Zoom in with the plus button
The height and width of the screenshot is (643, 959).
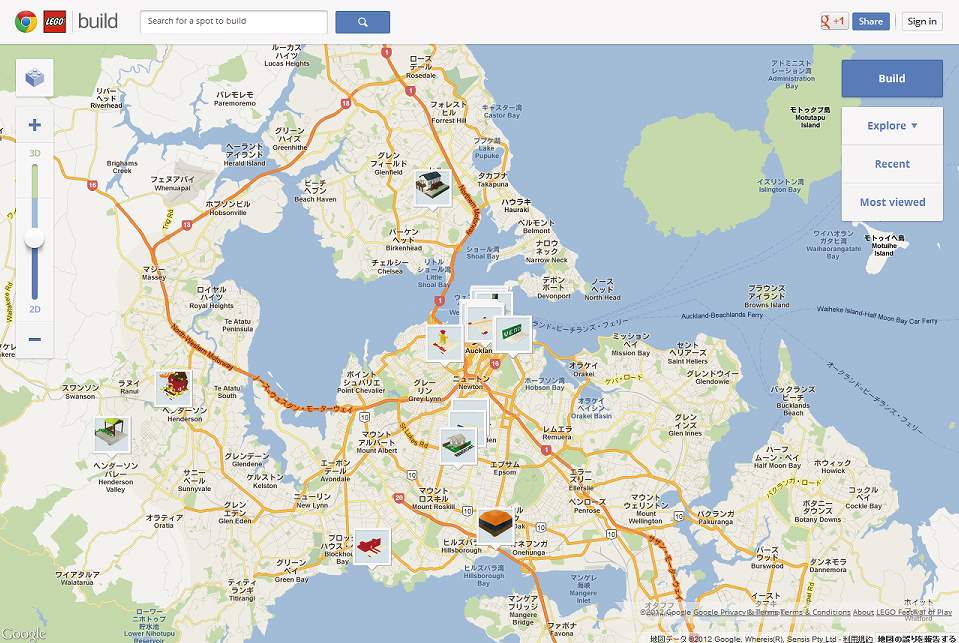pyautogui.click(x=35, y=125)
